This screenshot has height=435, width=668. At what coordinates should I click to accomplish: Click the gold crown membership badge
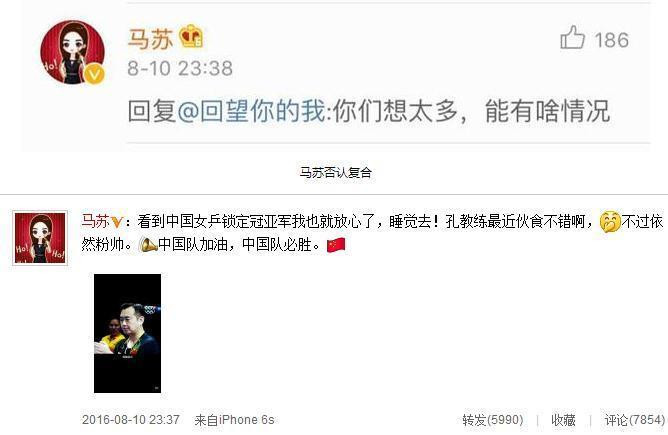pyautogui.click(x=191, y=36)
